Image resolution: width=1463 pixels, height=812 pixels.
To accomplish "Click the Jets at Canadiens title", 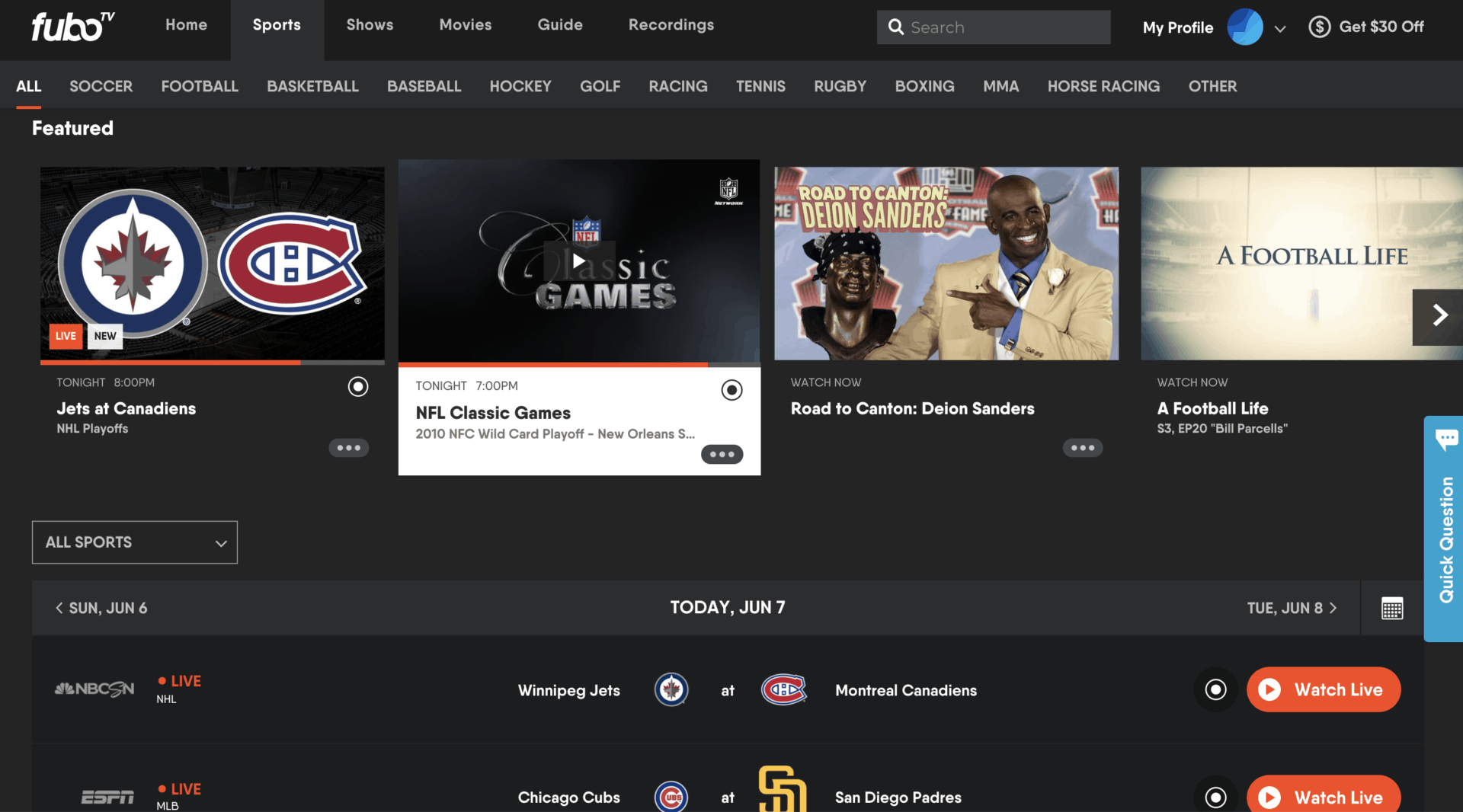I will click(126, 409).
